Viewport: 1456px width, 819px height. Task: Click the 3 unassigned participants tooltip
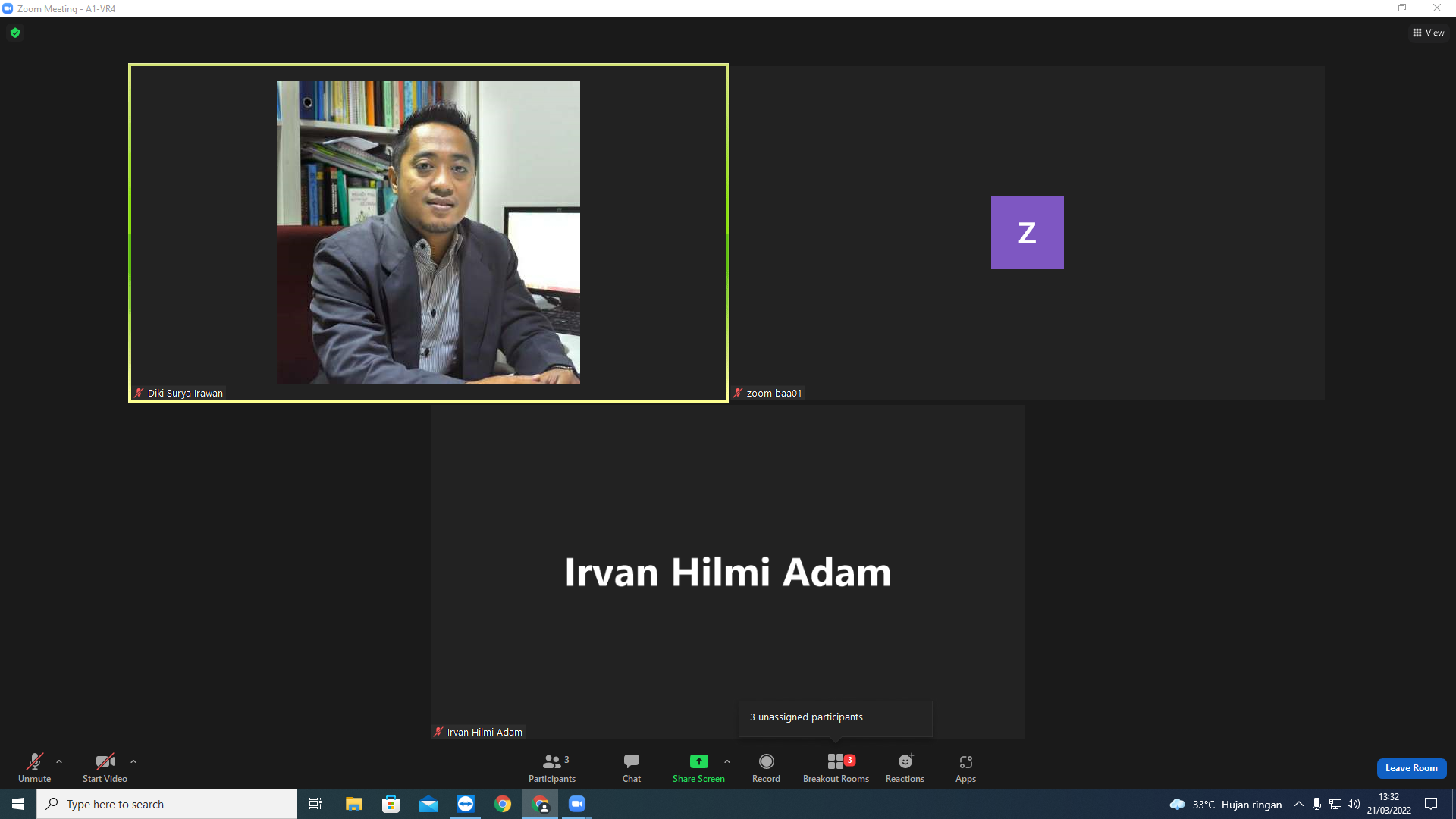(835, 717)
